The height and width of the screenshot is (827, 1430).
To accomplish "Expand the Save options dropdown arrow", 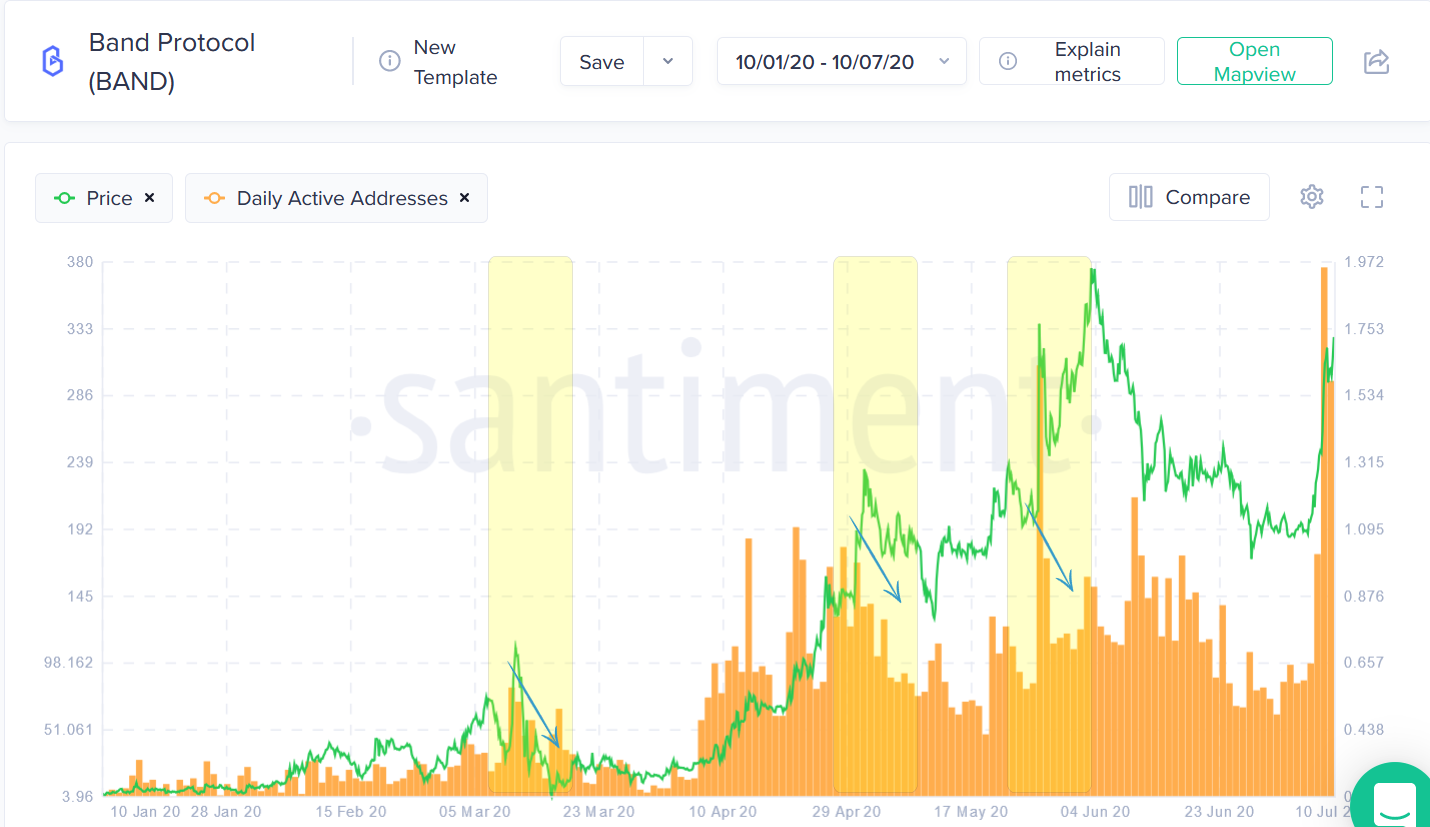I will click(668, 61).
